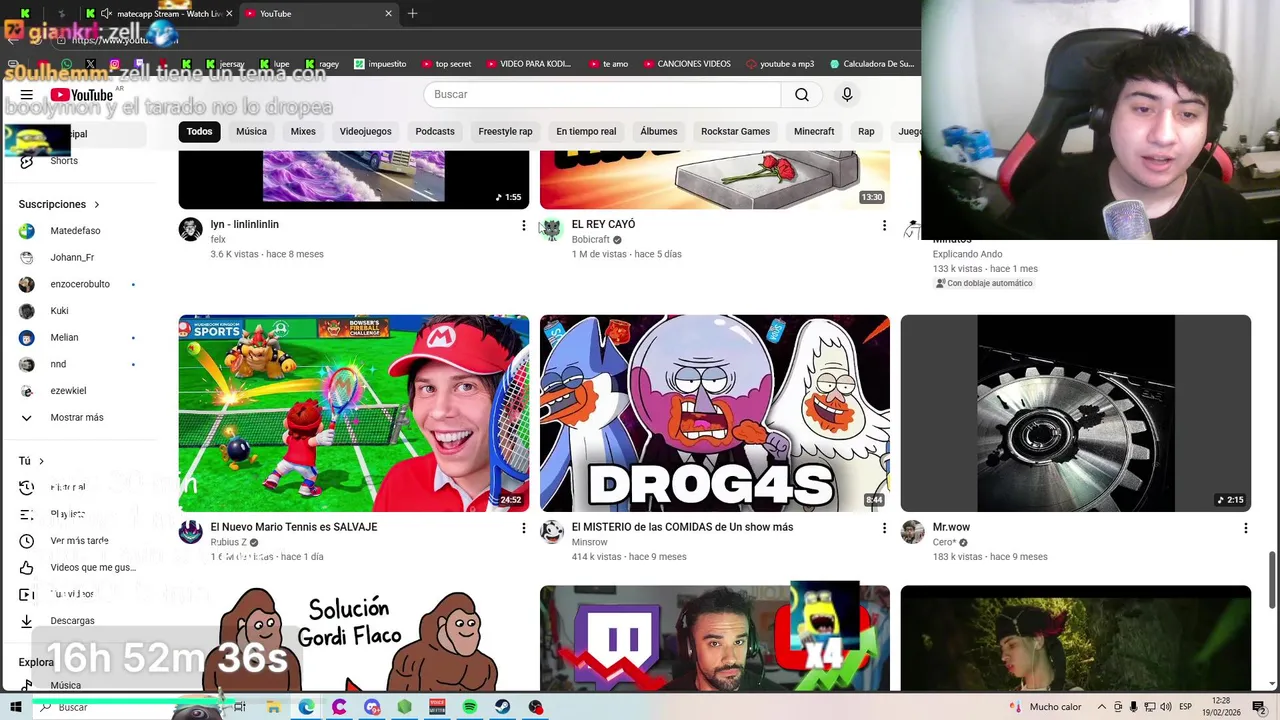The width and height of the screenshot is (1280, 720).
Task: Select the Freestyle rap filter chip
Action: (505, 131)
